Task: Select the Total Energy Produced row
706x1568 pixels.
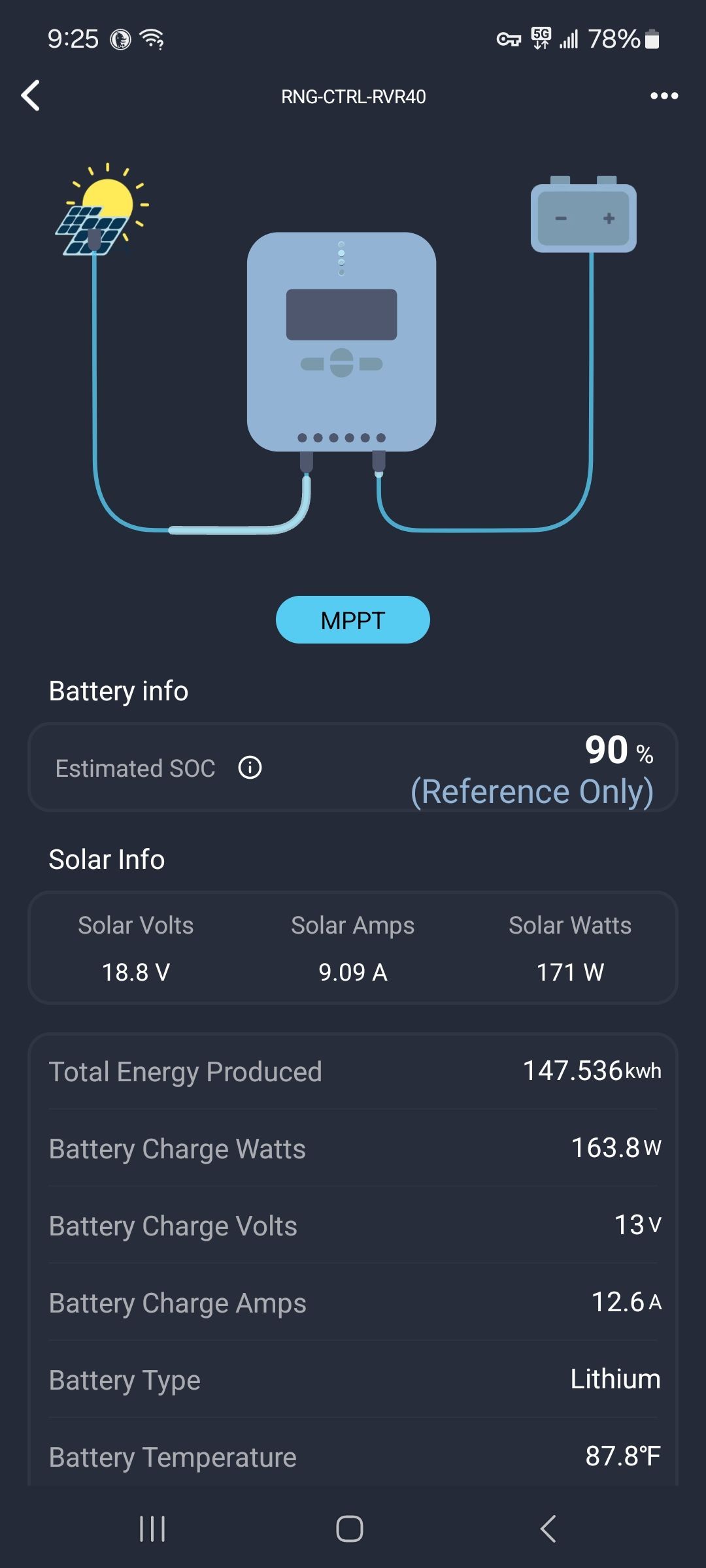Action: point(353,1071)
